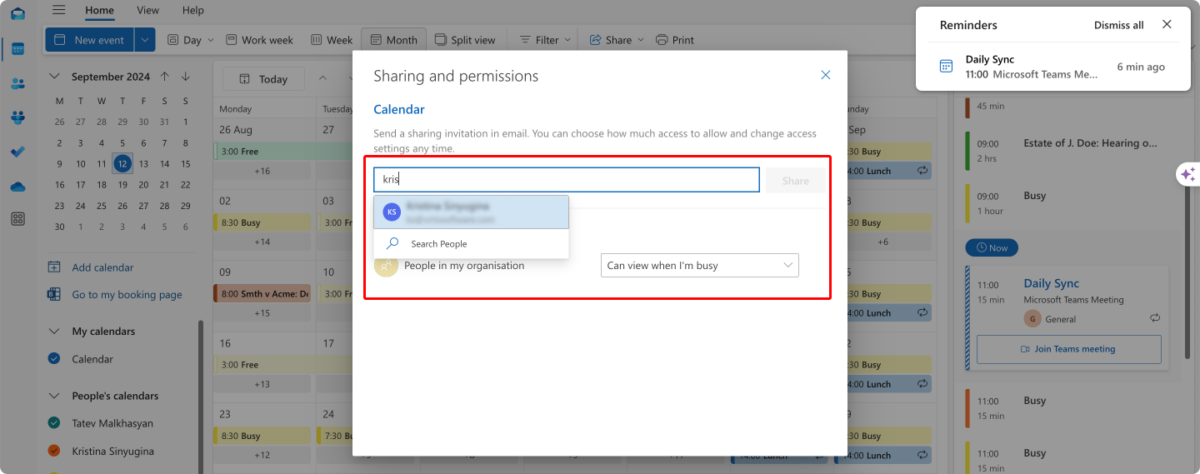Screen dimensions: 1200x474
Task: Open the View tab
Action: pos(148,10)
